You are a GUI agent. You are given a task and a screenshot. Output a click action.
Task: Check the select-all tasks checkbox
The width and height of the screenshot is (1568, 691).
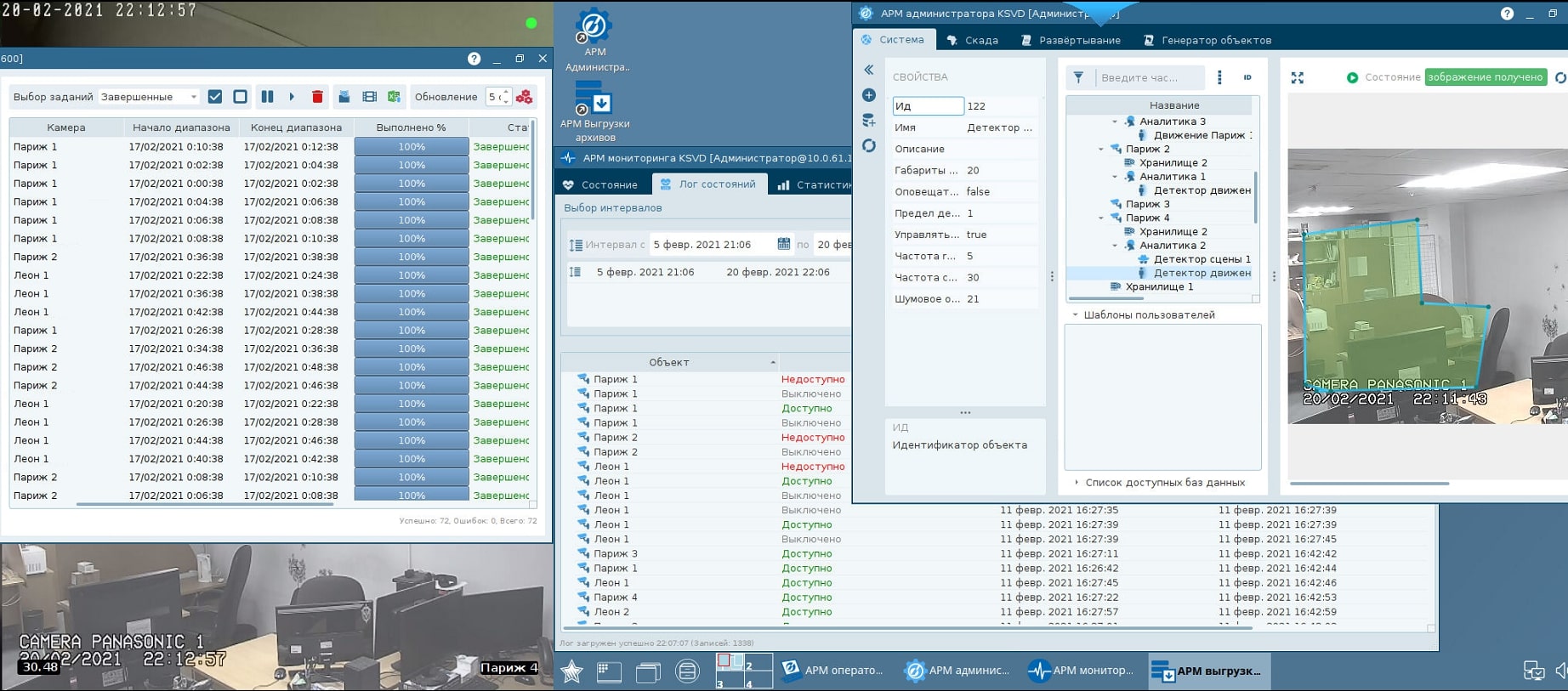pos(215,97)
